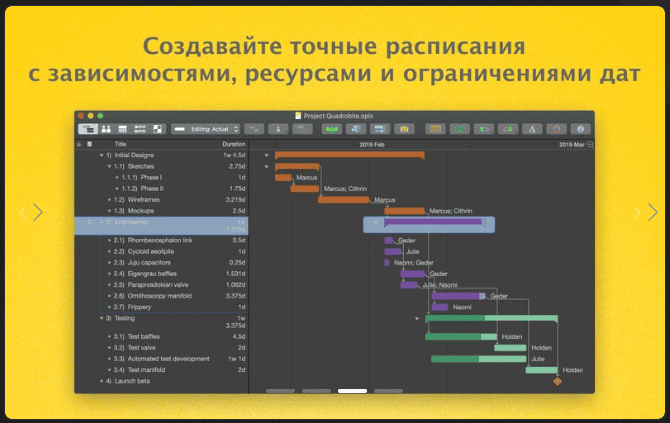
Task: Click the purple Engineering summary bar
Action: tap(434, 222)
